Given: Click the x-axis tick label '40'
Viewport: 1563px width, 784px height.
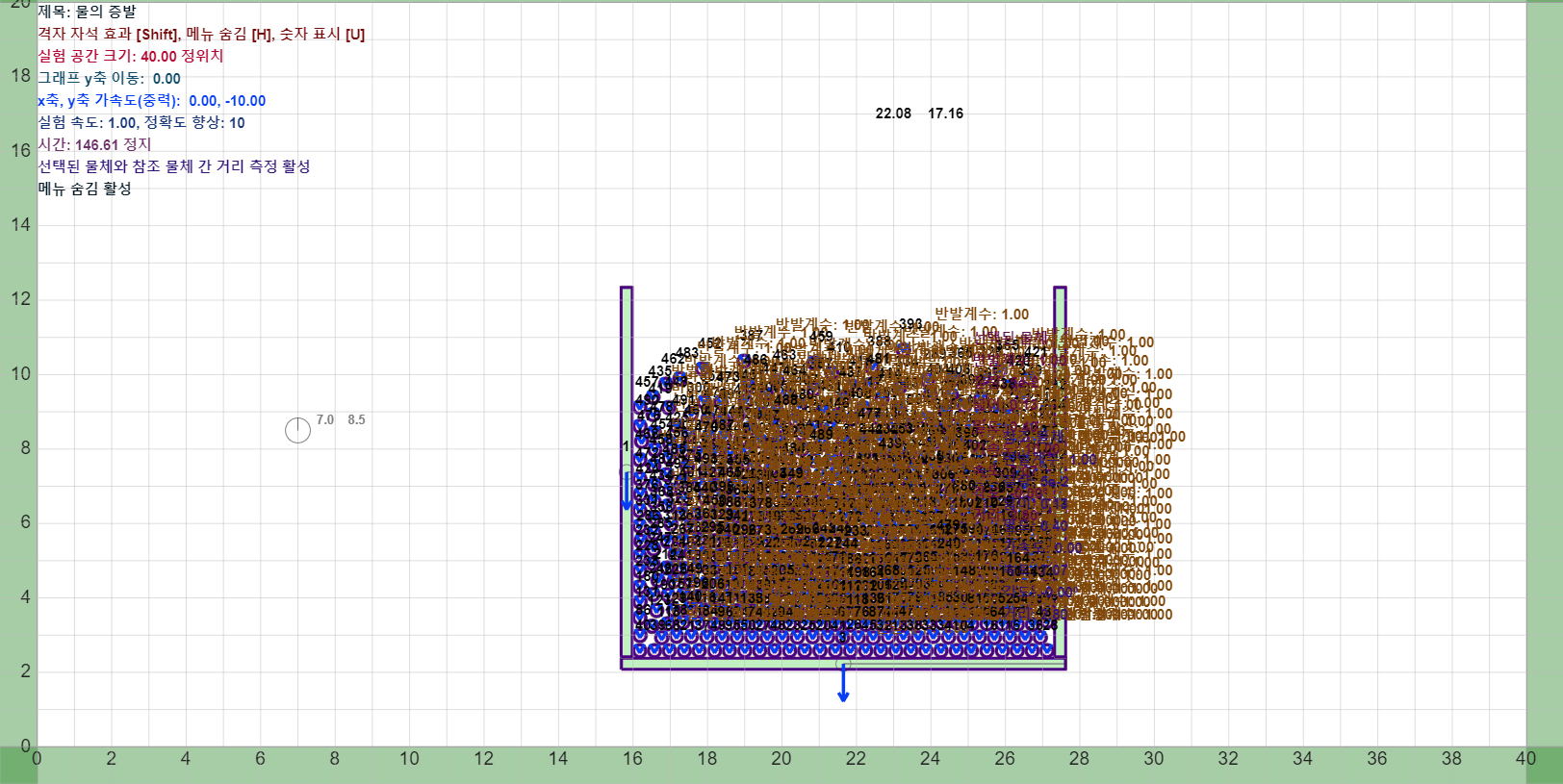Looking at the screenshot, I should (1525, 758).
